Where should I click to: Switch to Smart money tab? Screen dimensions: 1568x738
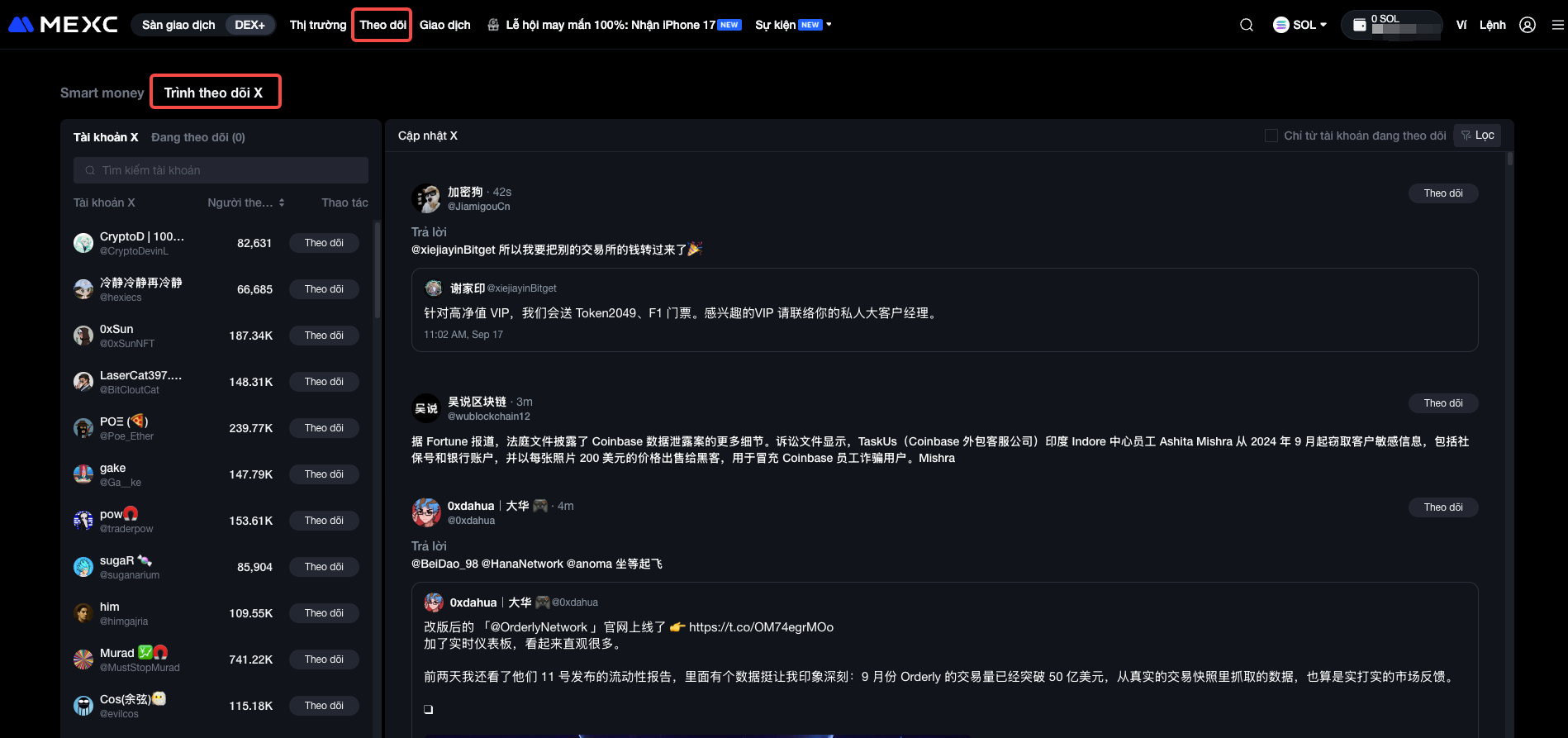(102, 93)
